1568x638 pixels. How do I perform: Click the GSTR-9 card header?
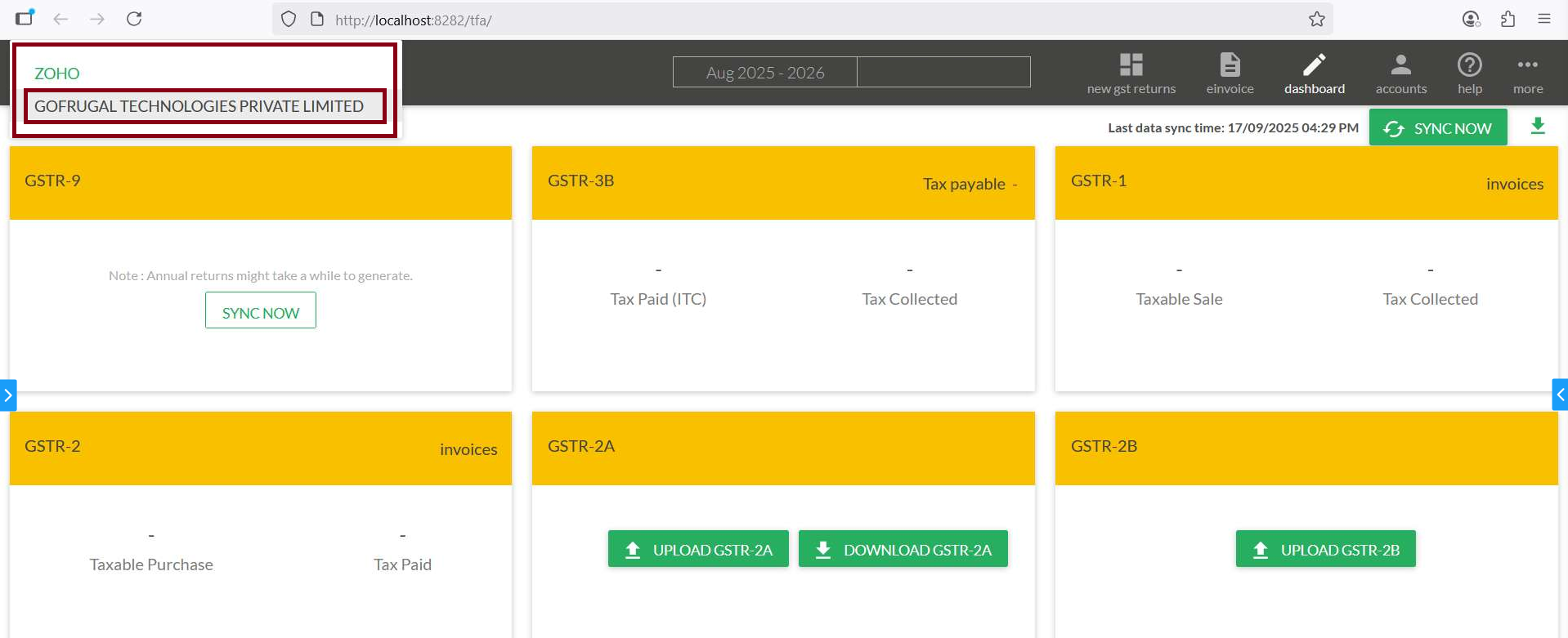pyautogui.click(x=261, y=182)
